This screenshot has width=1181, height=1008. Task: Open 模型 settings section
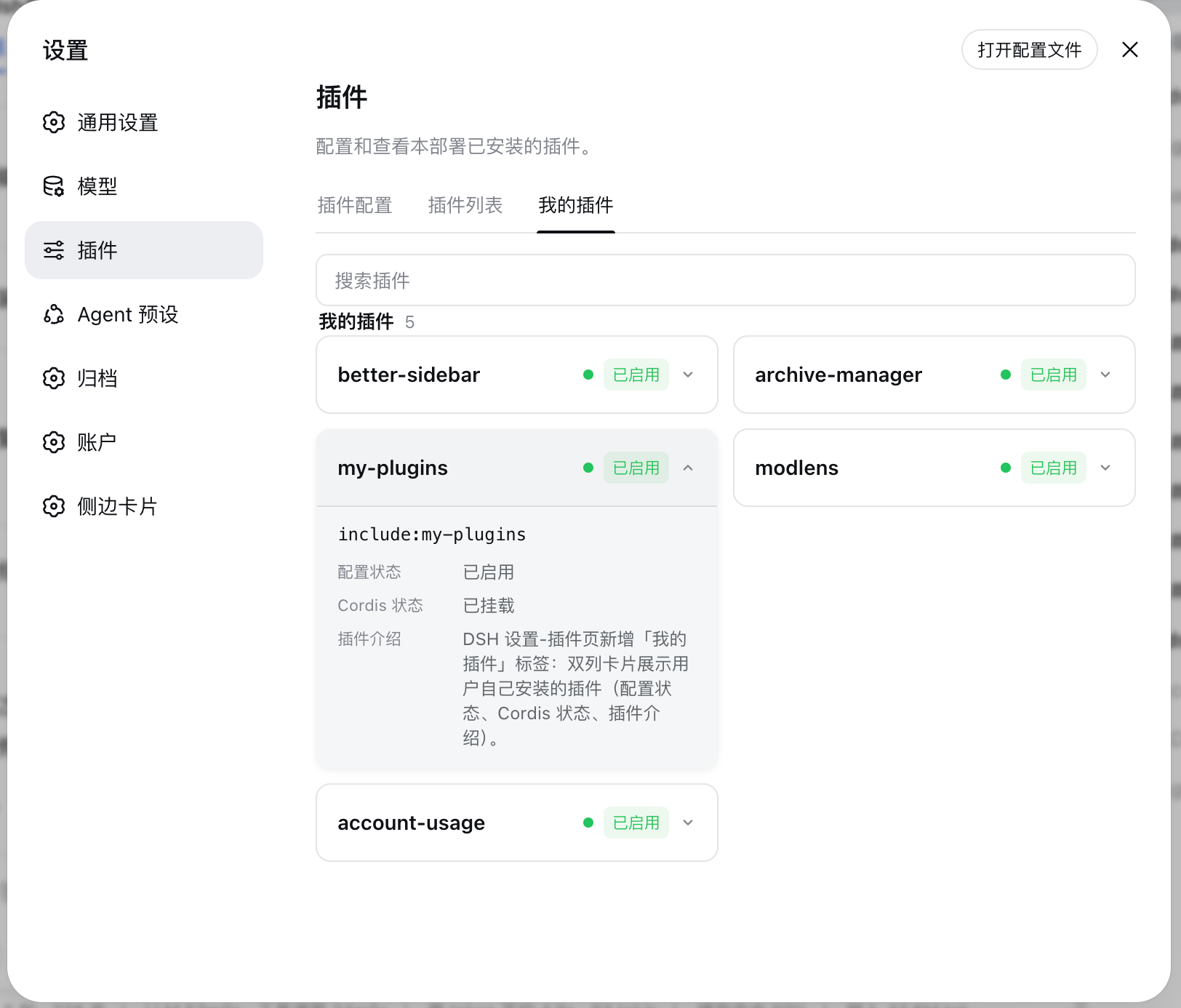point(144,186)
